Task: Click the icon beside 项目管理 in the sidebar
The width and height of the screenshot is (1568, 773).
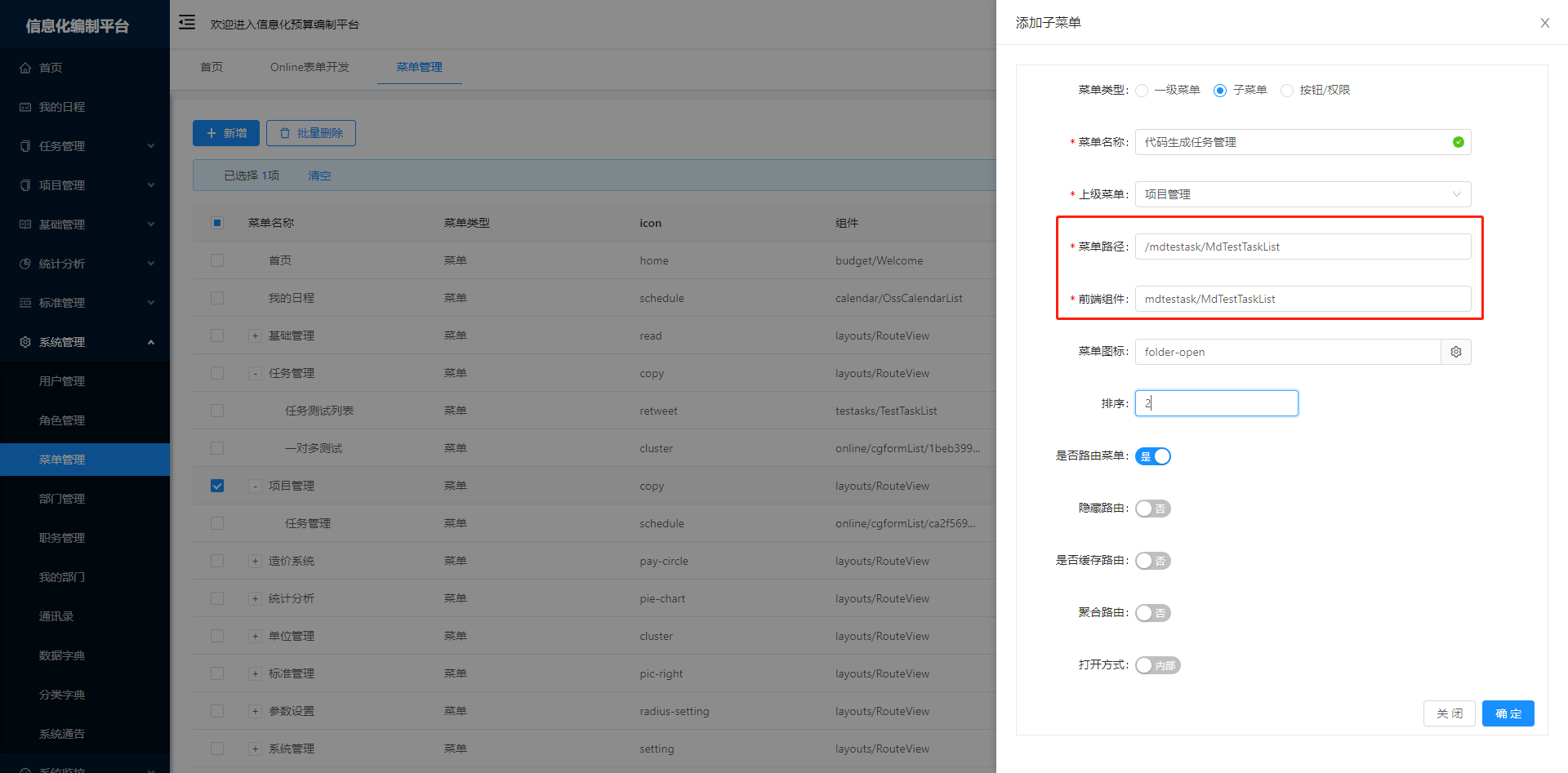Action: pyautogui.click(x=25, y=185)
